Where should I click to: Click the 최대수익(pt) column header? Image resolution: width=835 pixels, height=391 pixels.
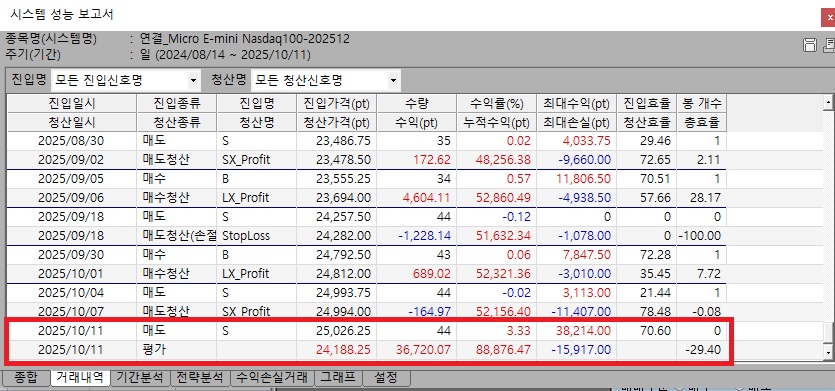(577, 103)
